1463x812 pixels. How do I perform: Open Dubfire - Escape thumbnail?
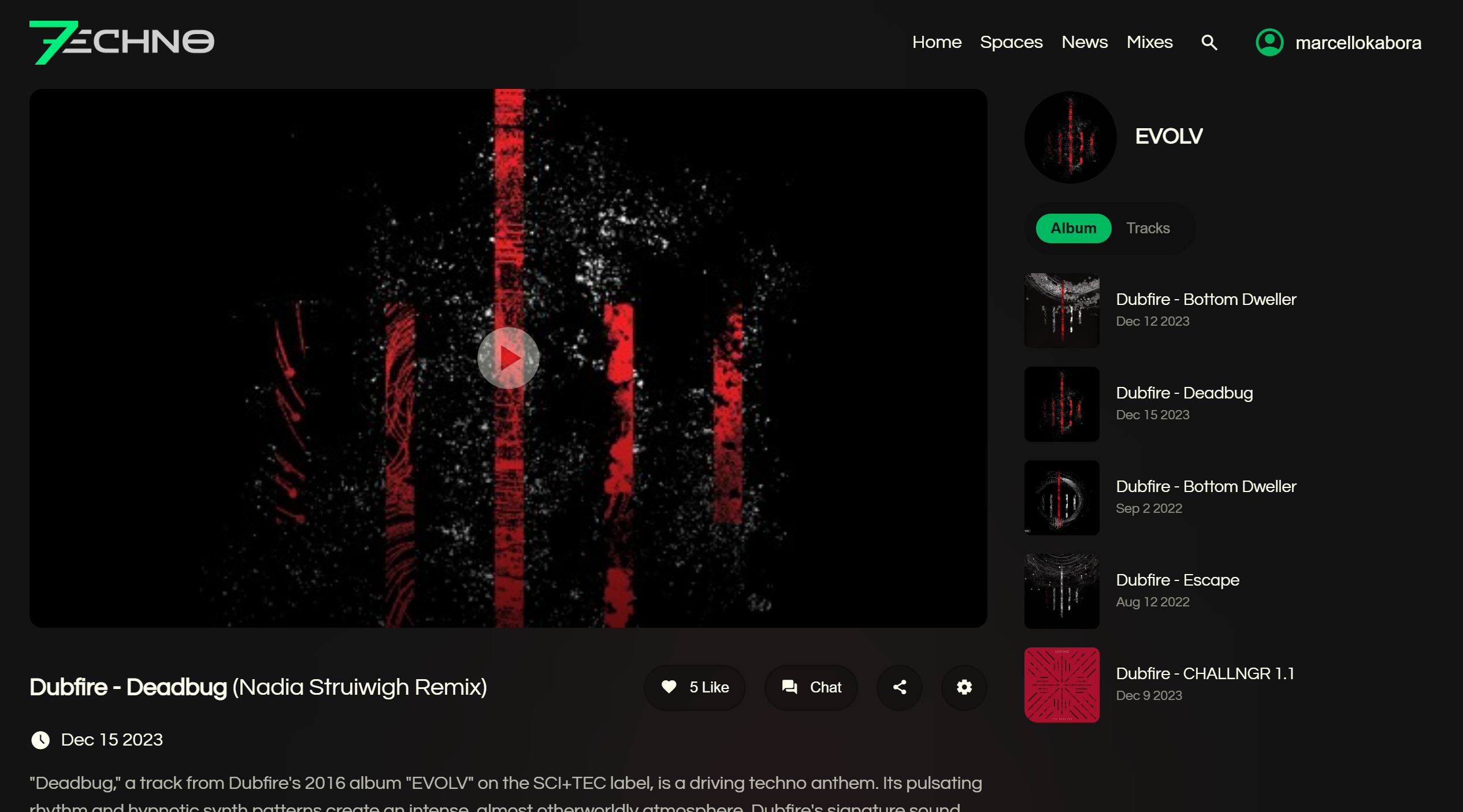pos(1061,591)
